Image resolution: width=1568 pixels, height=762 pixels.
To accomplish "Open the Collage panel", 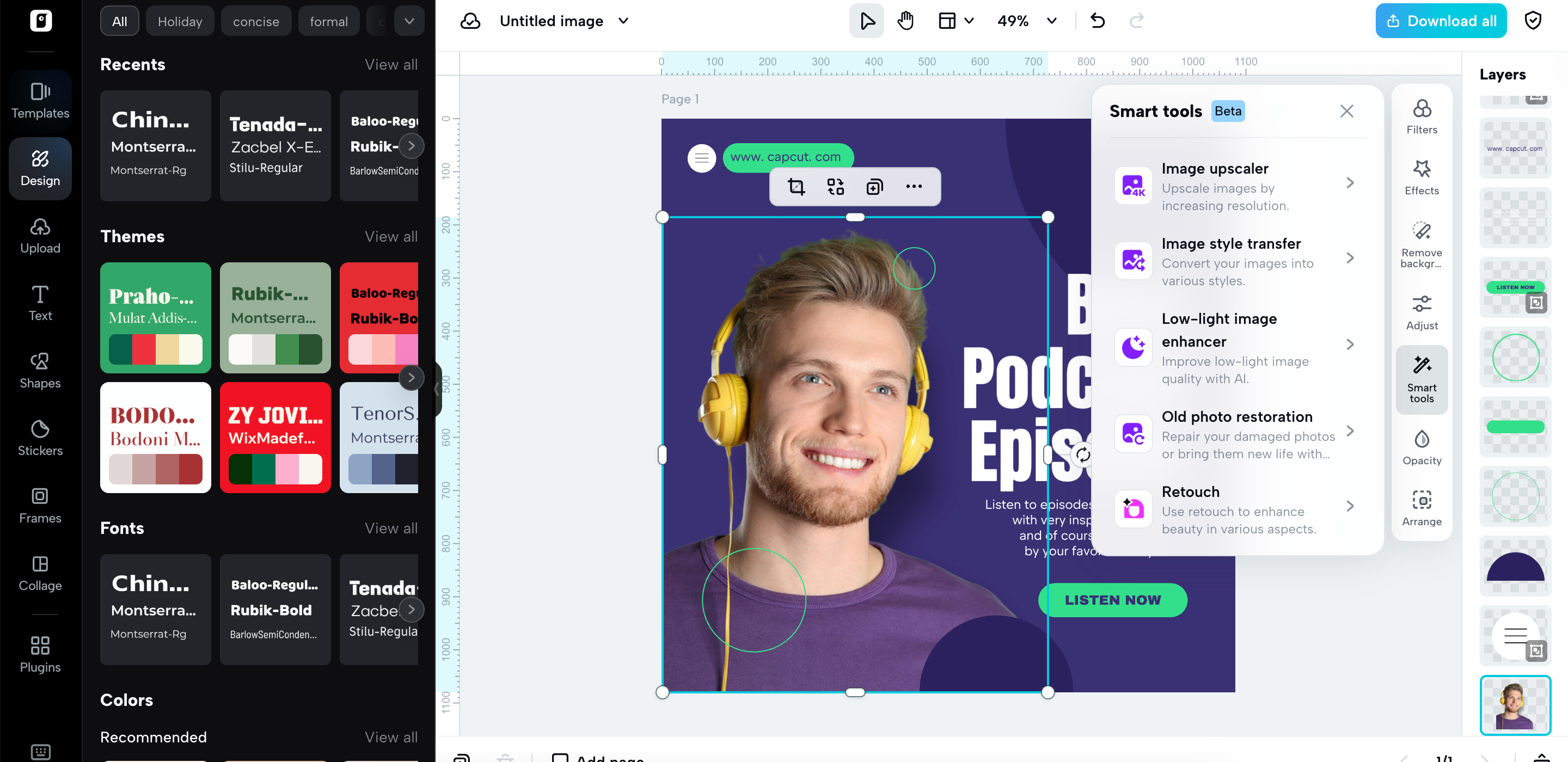I will coord(40,574).
